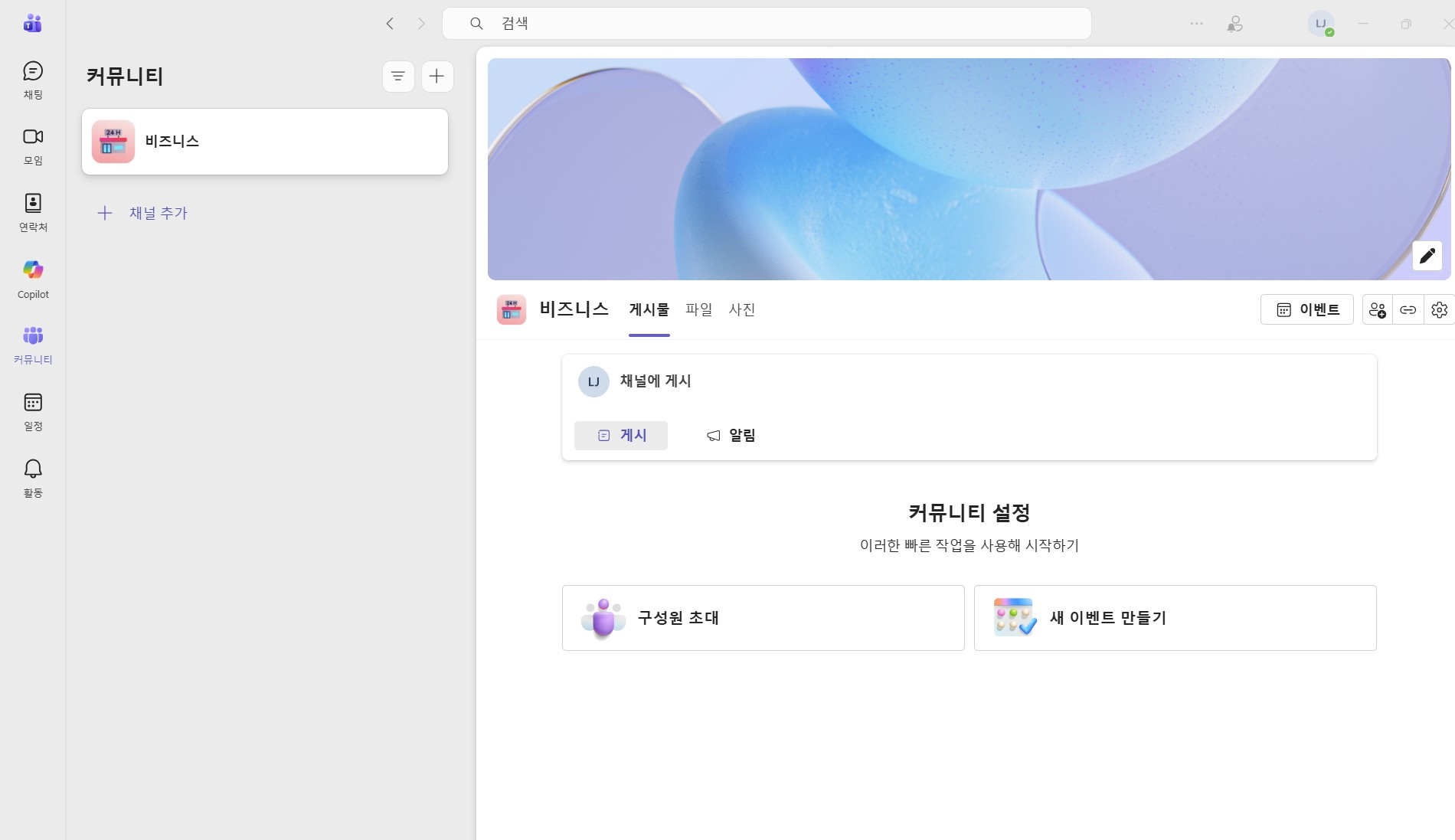Open the 채팅 (Chat) section
Image resolution: width=1455 pixels, height=840 pixels.
33,80
